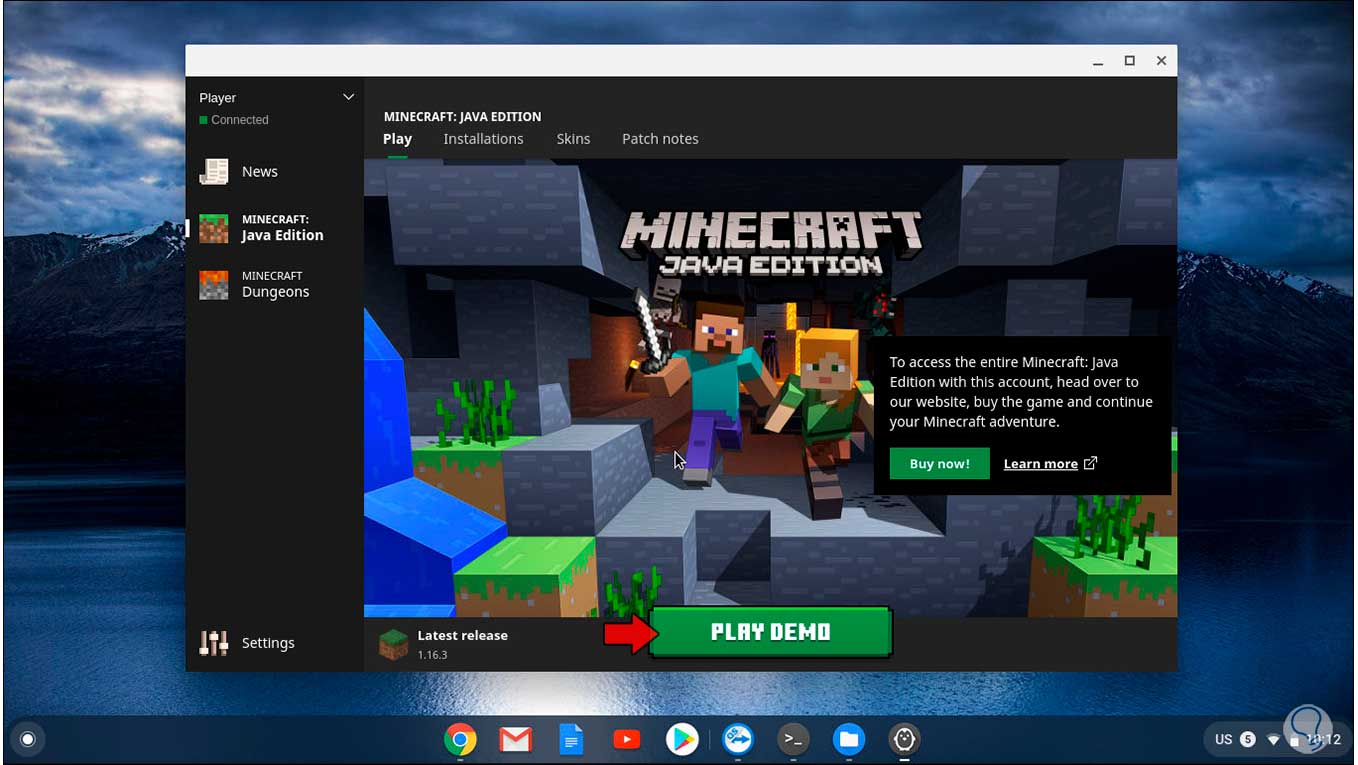Screen dimensions: 1358x765
Task: Click the notification count badge in the tray
Action: tap(1248, 740)
